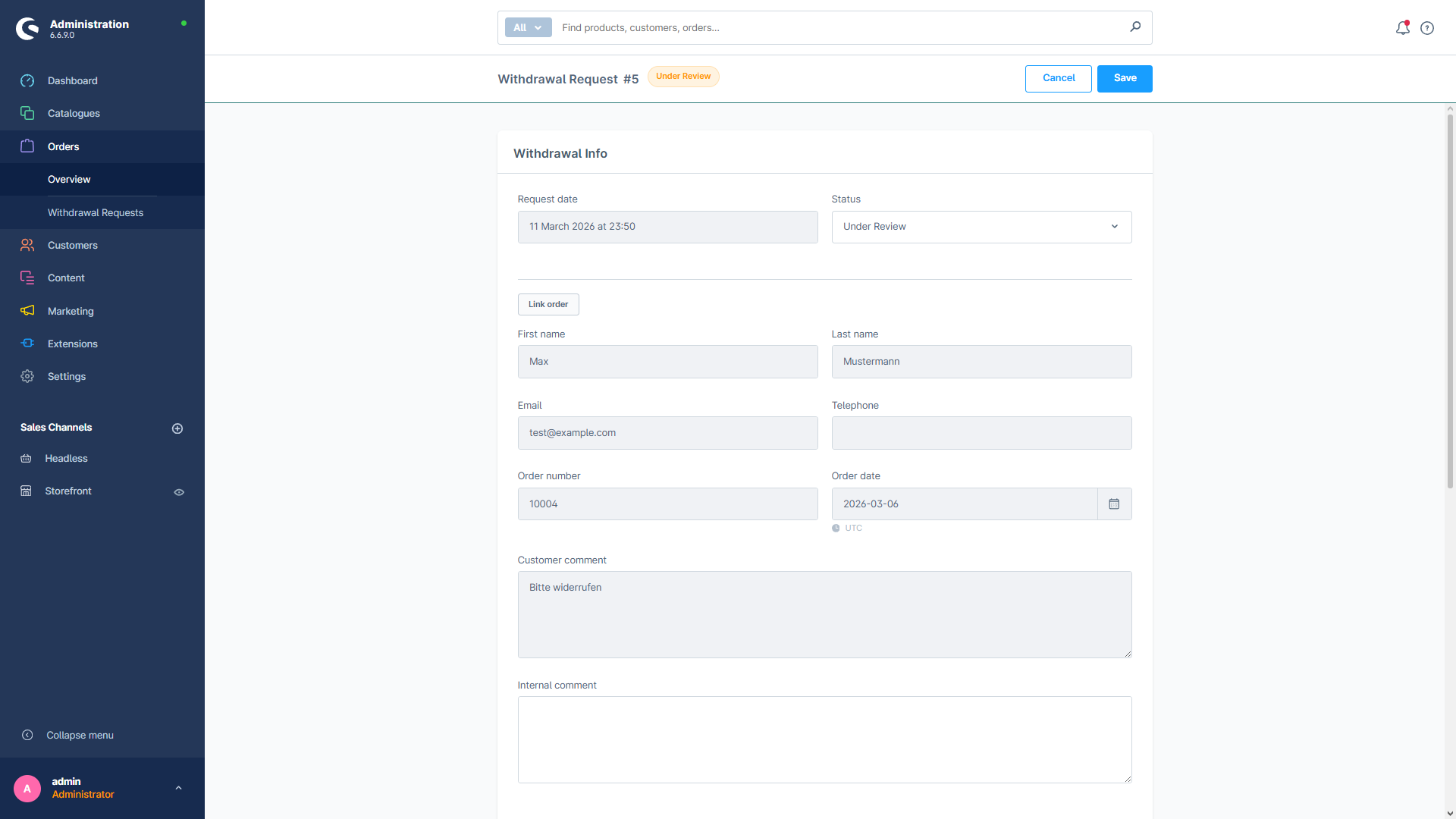Click into the Internal comment field
Screen dimensions: 1456x819
tap(824, 739)
